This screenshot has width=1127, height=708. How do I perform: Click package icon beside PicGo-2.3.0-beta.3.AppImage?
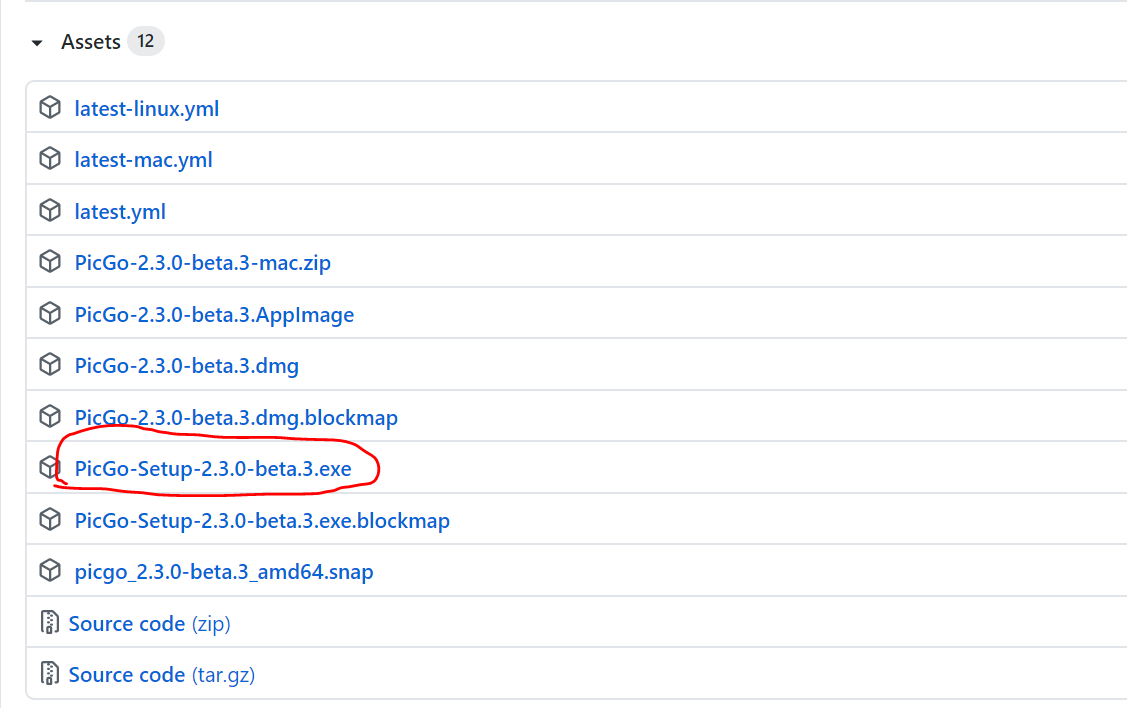(x=50, y=313)
